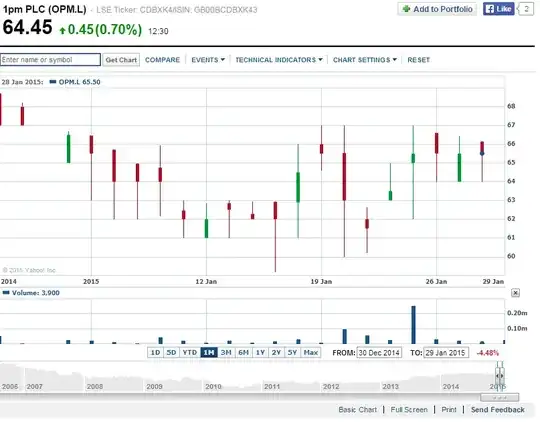
Task: Click the blue marker dot on last candle
Action: click(x=482, y=153)
